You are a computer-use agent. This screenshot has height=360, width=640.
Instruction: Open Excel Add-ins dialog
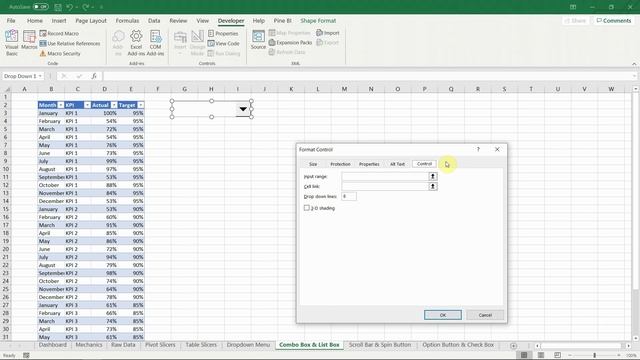(x=136, y=42)
